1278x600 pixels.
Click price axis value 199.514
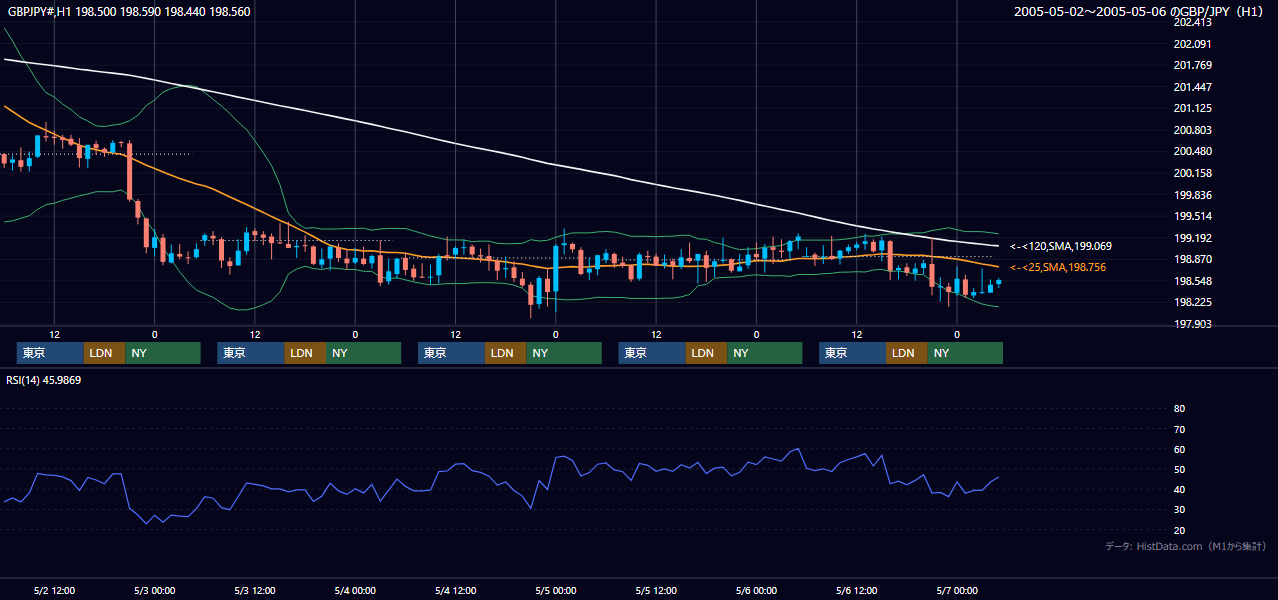click(1193, 216)
